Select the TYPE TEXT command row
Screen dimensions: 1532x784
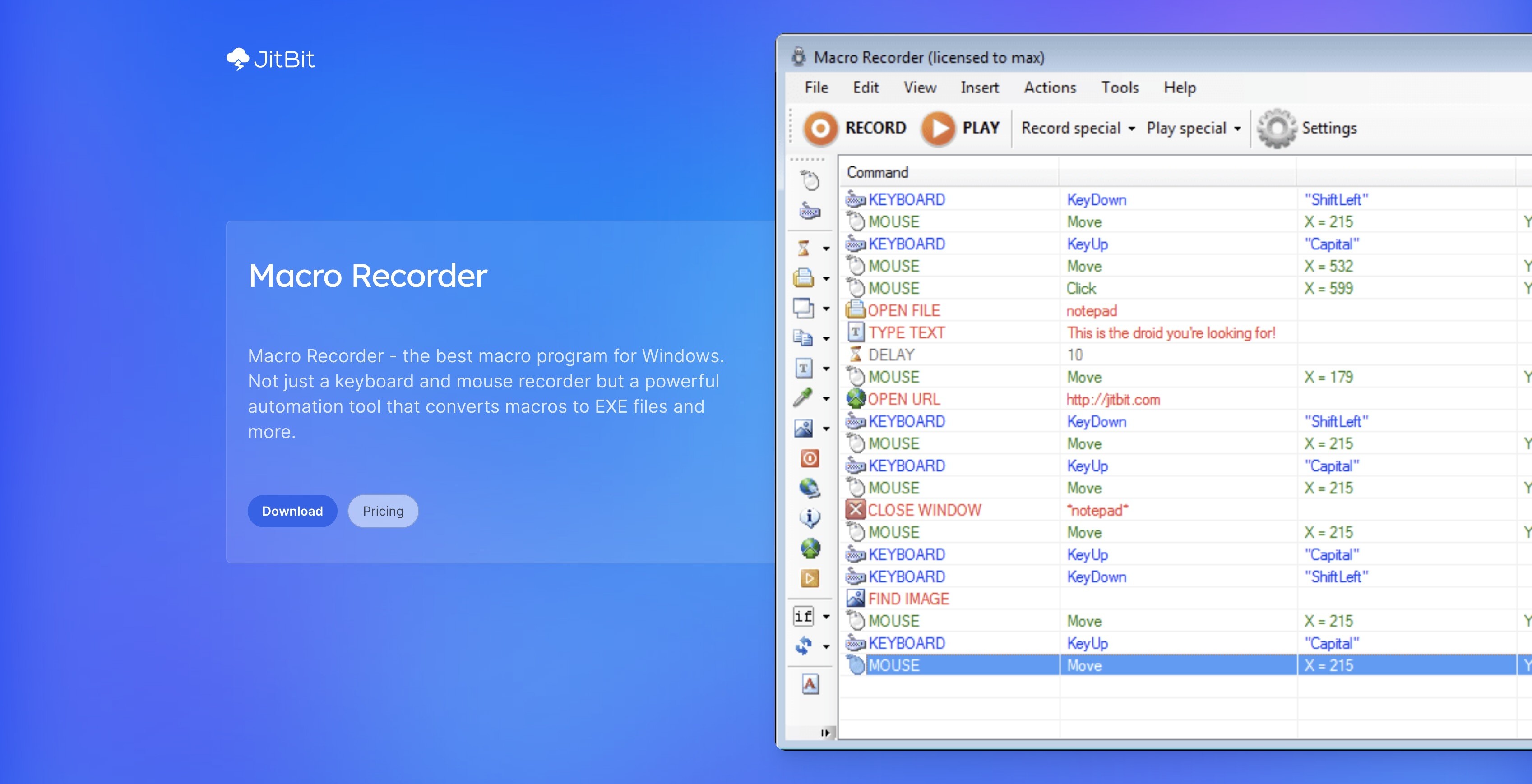907,333
